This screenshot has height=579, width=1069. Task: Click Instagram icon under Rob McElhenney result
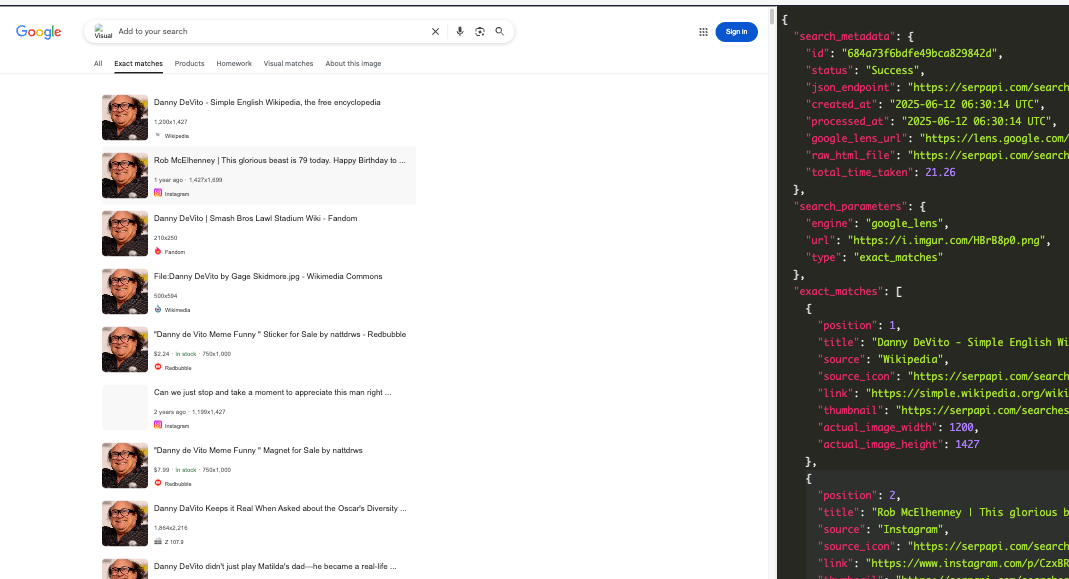pos(157,193)
